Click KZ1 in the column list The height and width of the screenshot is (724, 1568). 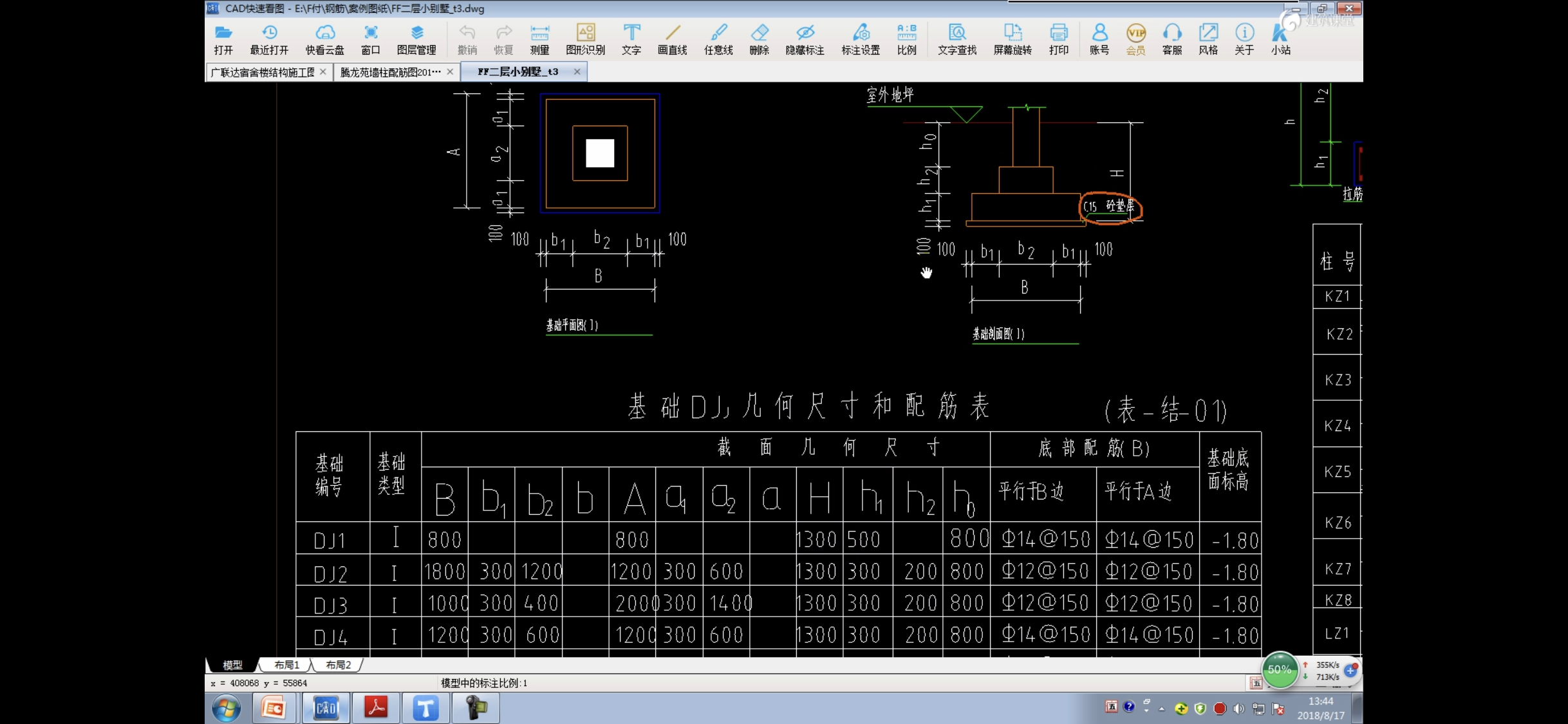(x=1337, y=296)
